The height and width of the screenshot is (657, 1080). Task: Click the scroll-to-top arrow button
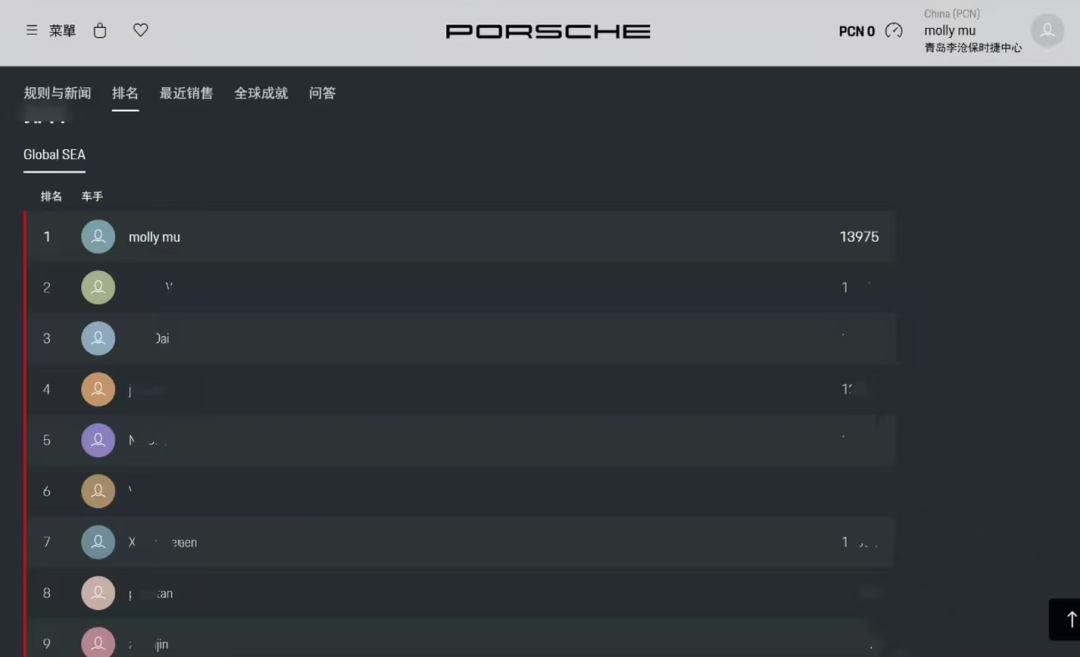(1065, 619)
